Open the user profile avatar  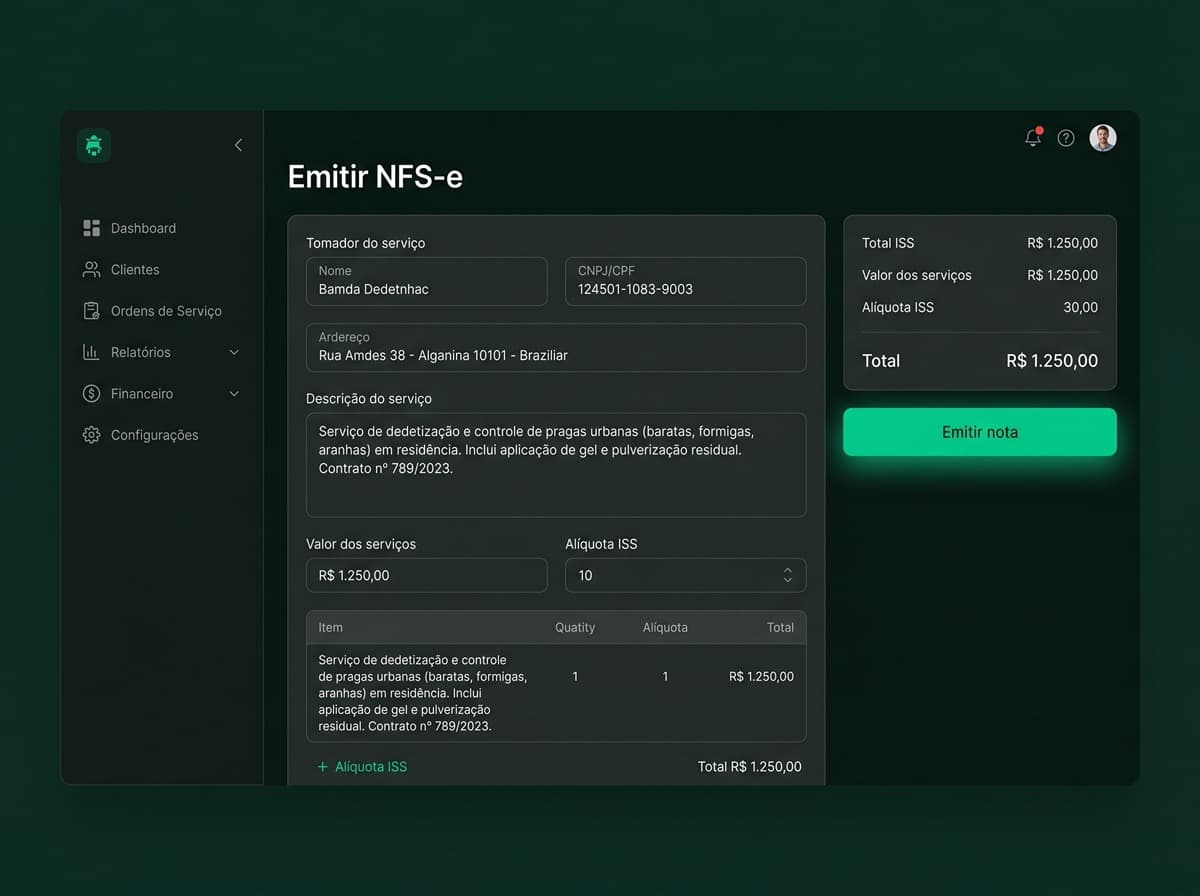click(x=1103, y=138)
